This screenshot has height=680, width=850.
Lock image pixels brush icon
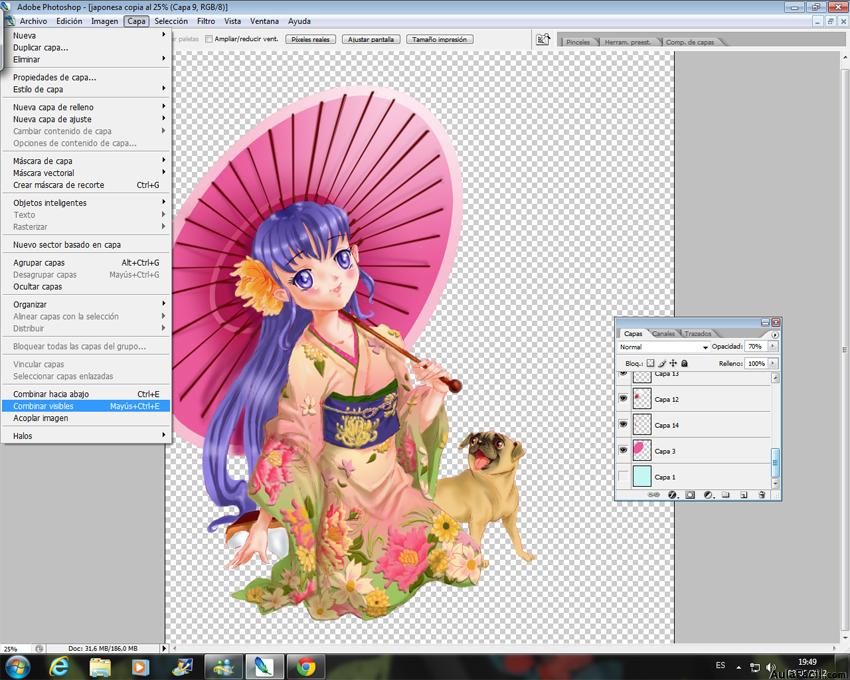click(x=662, y=363)
